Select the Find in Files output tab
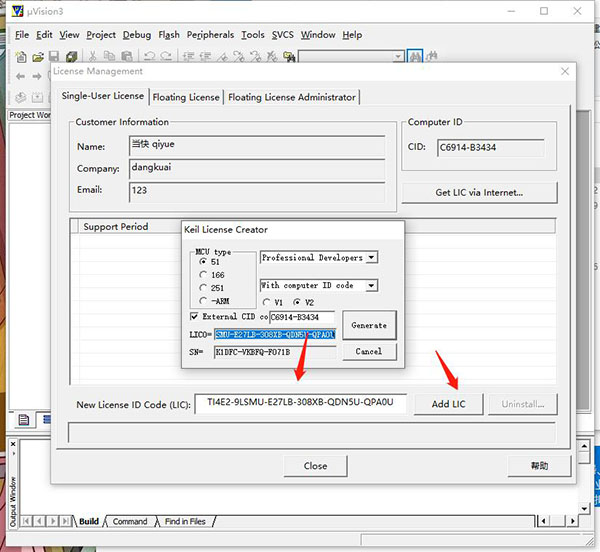Image resolution: width=600 pixels, height=552 pixels. [185, 521]
